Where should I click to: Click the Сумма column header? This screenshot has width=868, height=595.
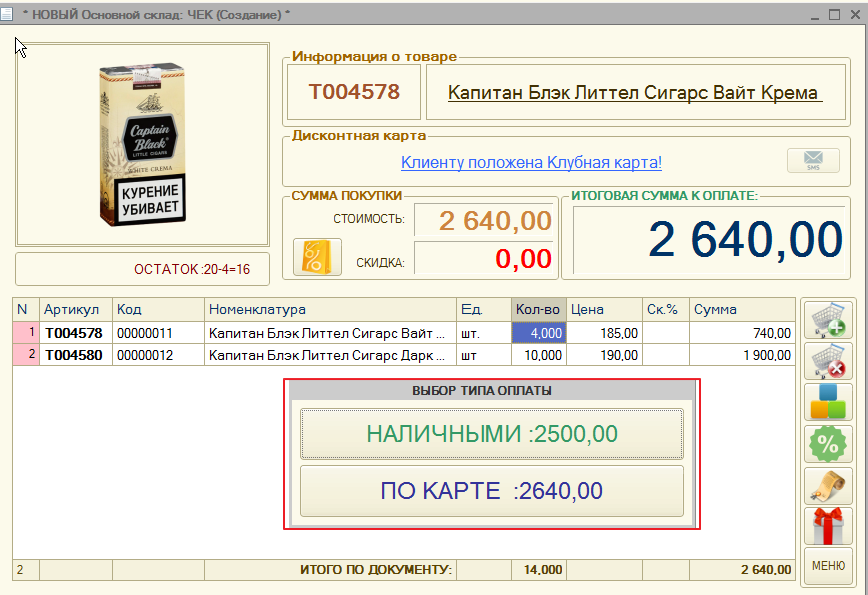[742, 309]
